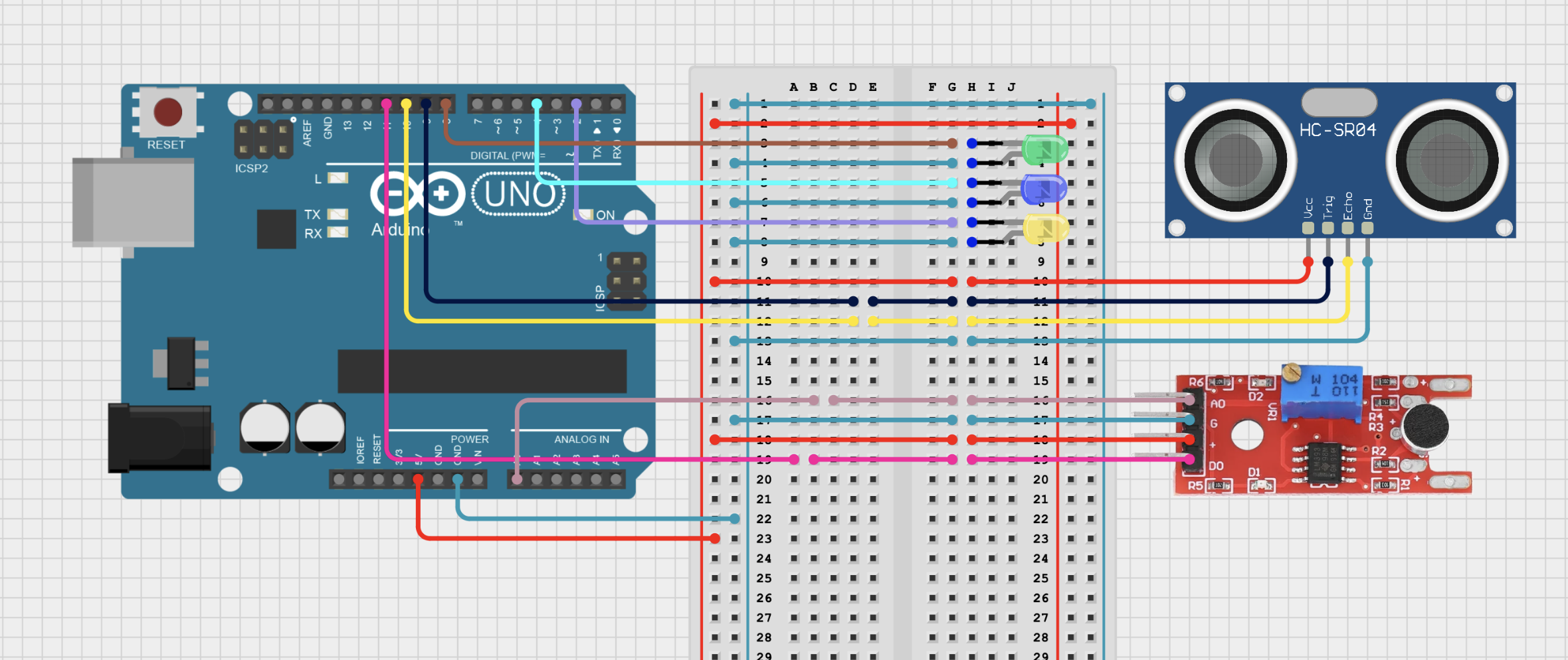Click breadboard column header letter J
The image size is (1568, 660).
click(1011, 87)
